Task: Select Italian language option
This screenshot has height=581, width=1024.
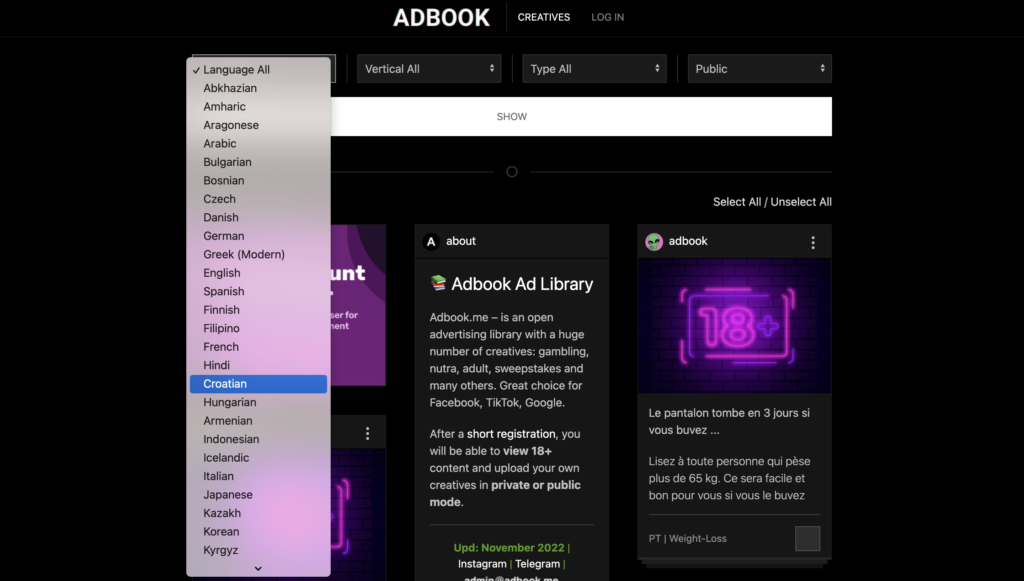Action: [259, 477]
